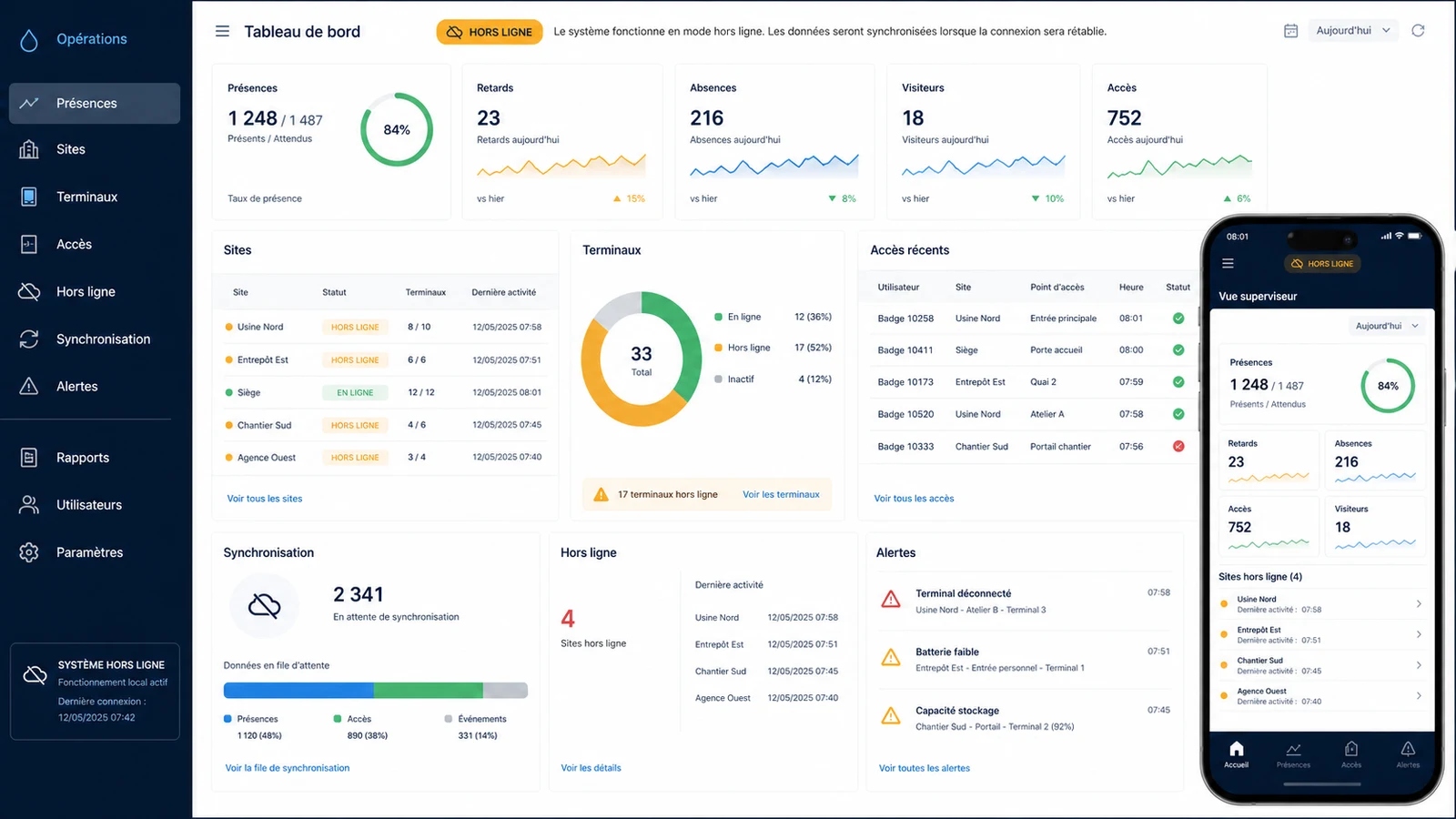This screenshot has height=819, width=1456.
Task: Expand Agence Ouest row chevron on phone
Action: click(x=1419, y=696)
